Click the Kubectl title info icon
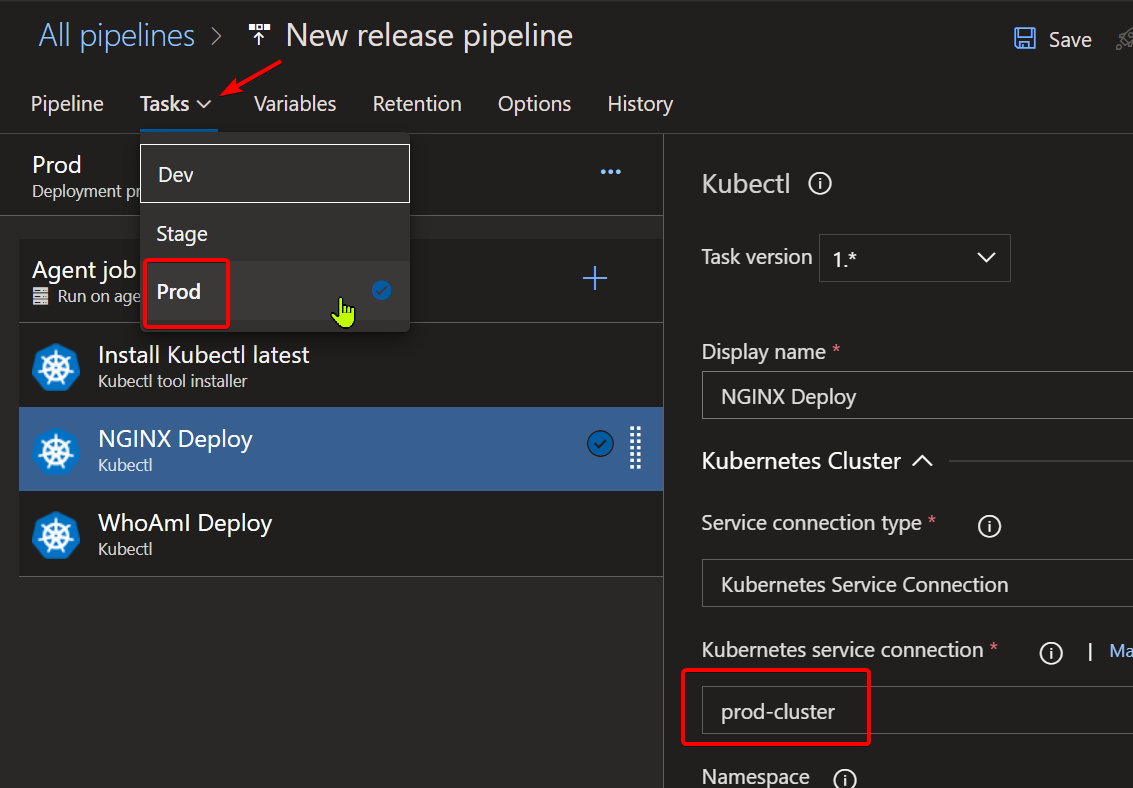The width and height of the screenshot is (1133, 788). (x=820, y=184)
